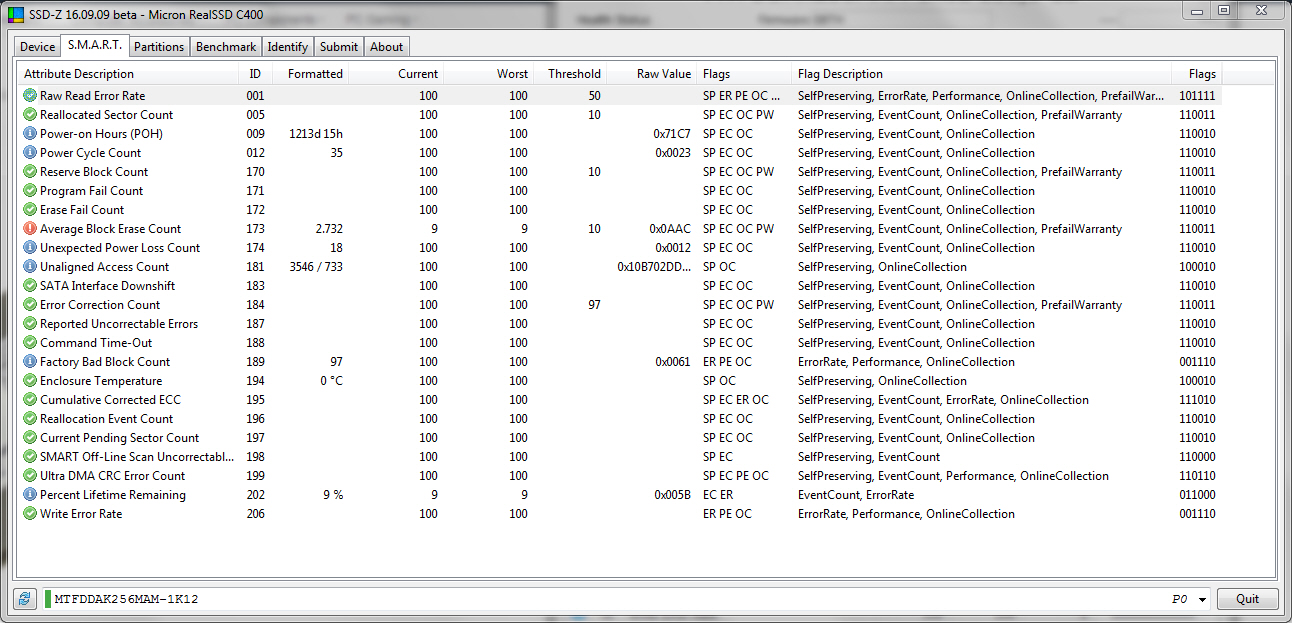Click the status icon for Cumulative Corrected ECC

point(30,400)
